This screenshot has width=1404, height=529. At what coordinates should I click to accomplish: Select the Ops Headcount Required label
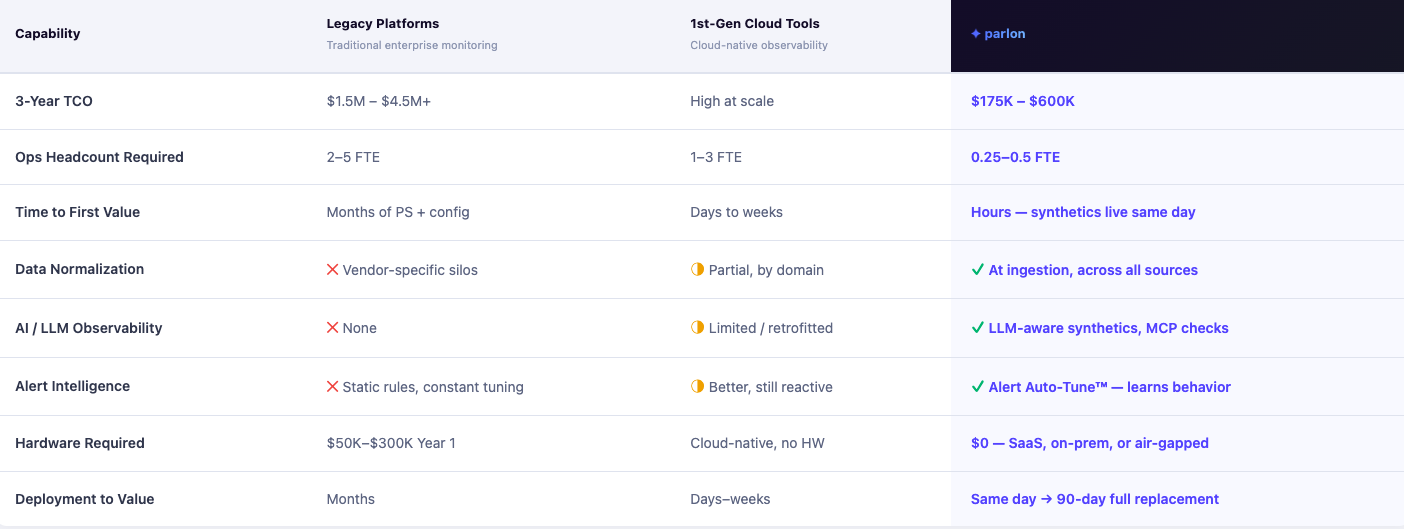point(99,157)
